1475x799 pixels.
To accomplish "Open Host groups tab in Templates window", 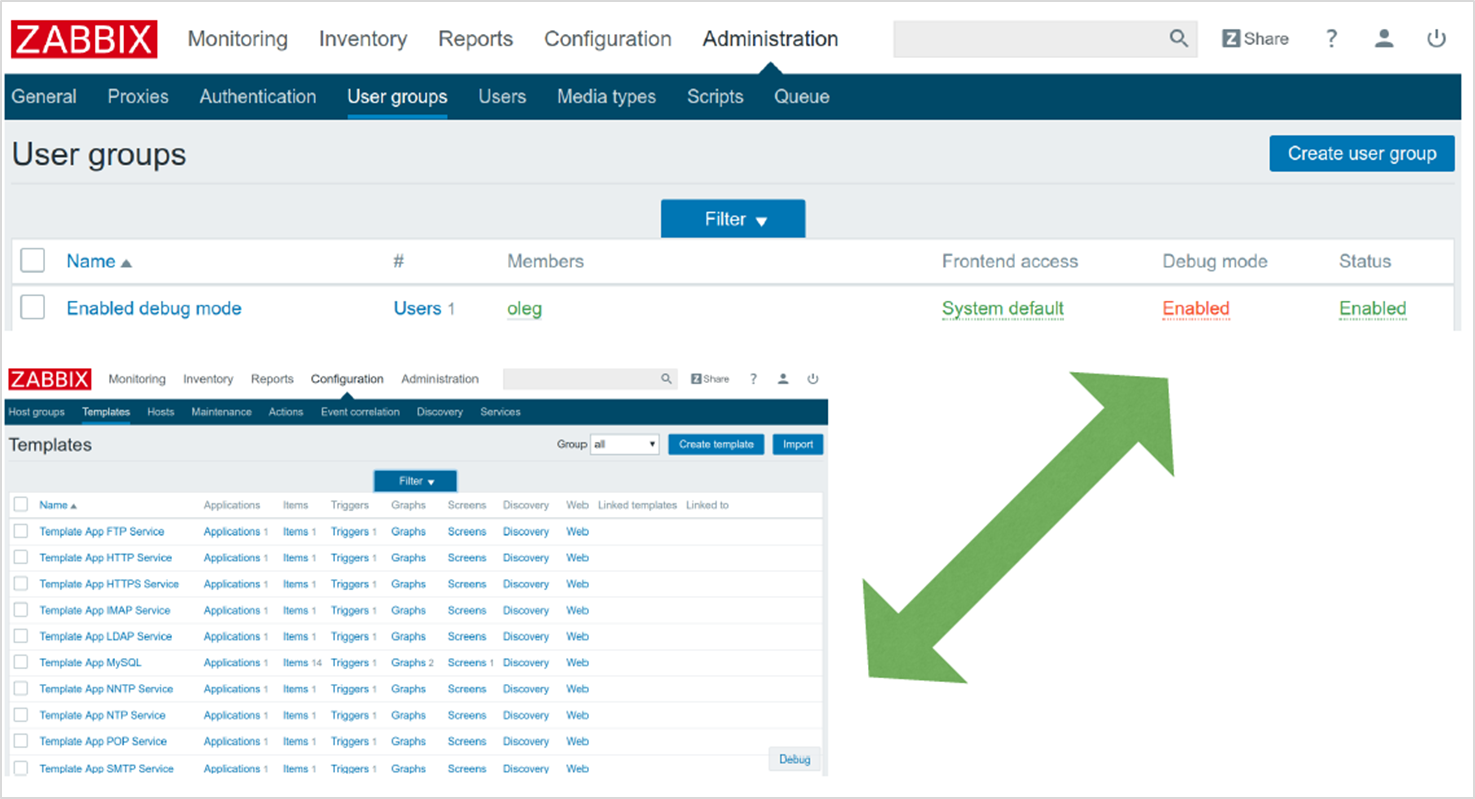I will tap(36, 412).
